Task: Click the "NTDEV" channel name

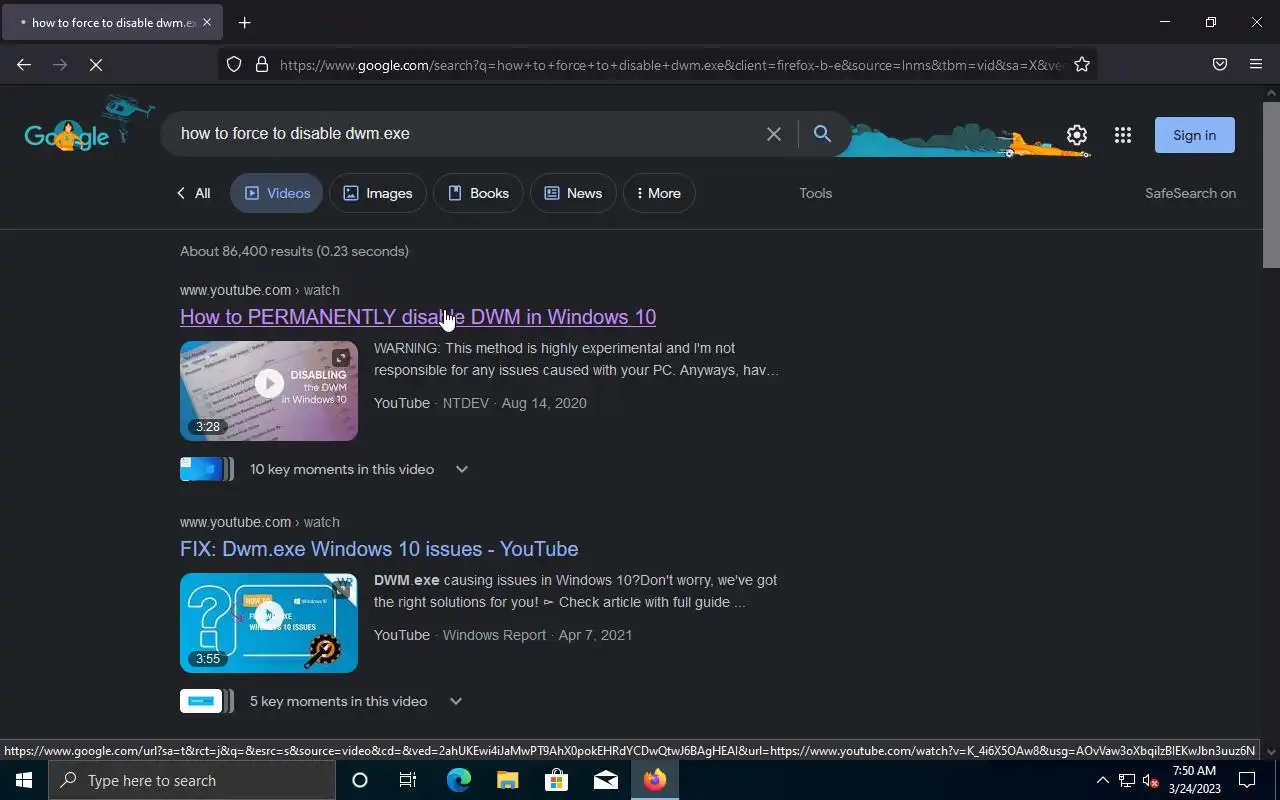Action: coord(466,403)
